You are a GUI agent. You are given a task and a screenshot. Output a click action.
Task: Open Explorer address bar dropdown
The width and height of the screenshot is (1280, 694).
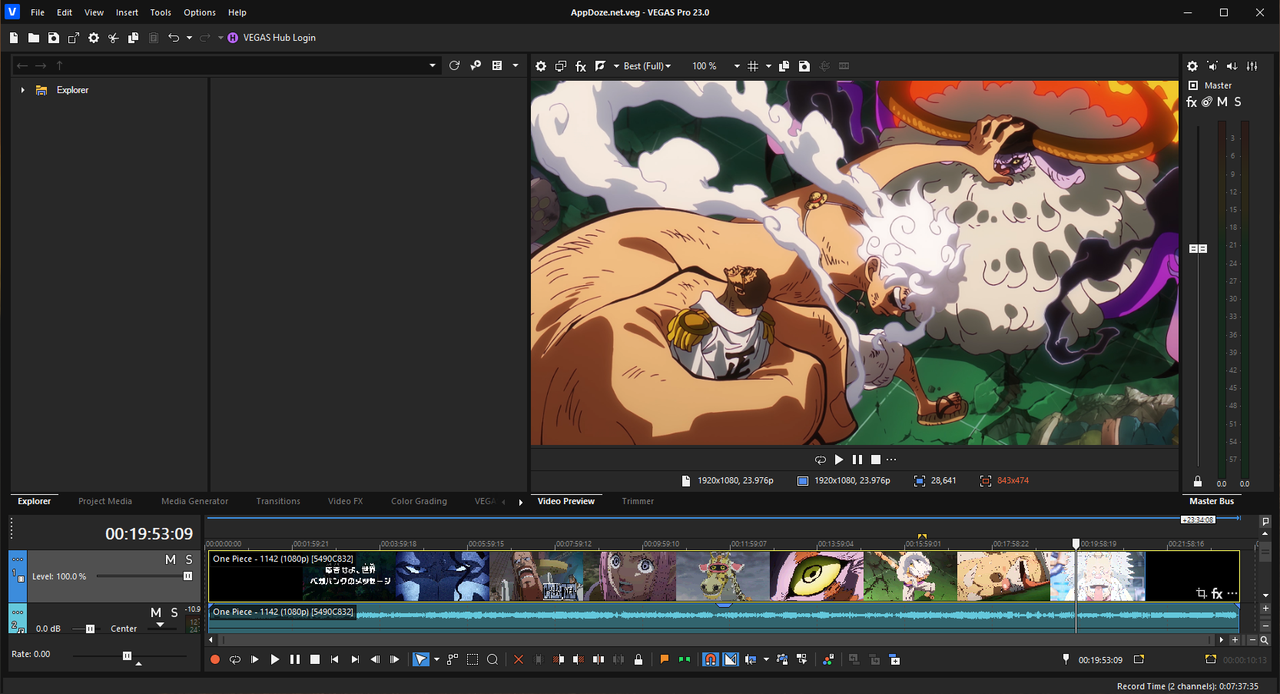pos(433,65)
